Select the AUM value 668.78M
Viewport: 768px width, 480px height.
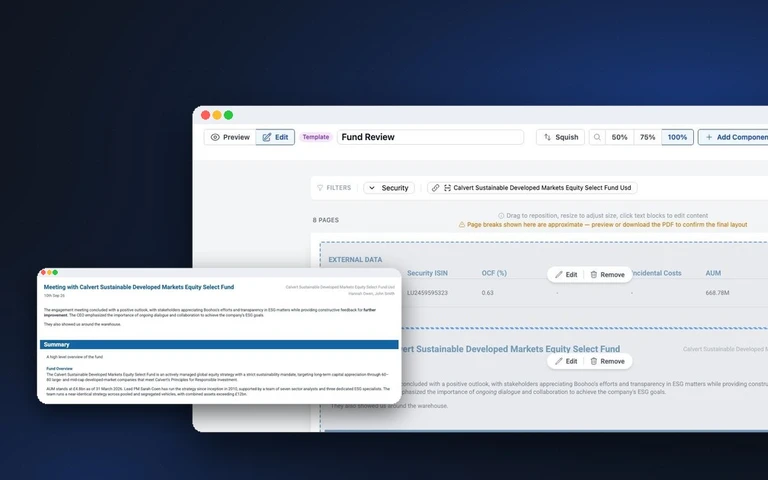(717, 293)
